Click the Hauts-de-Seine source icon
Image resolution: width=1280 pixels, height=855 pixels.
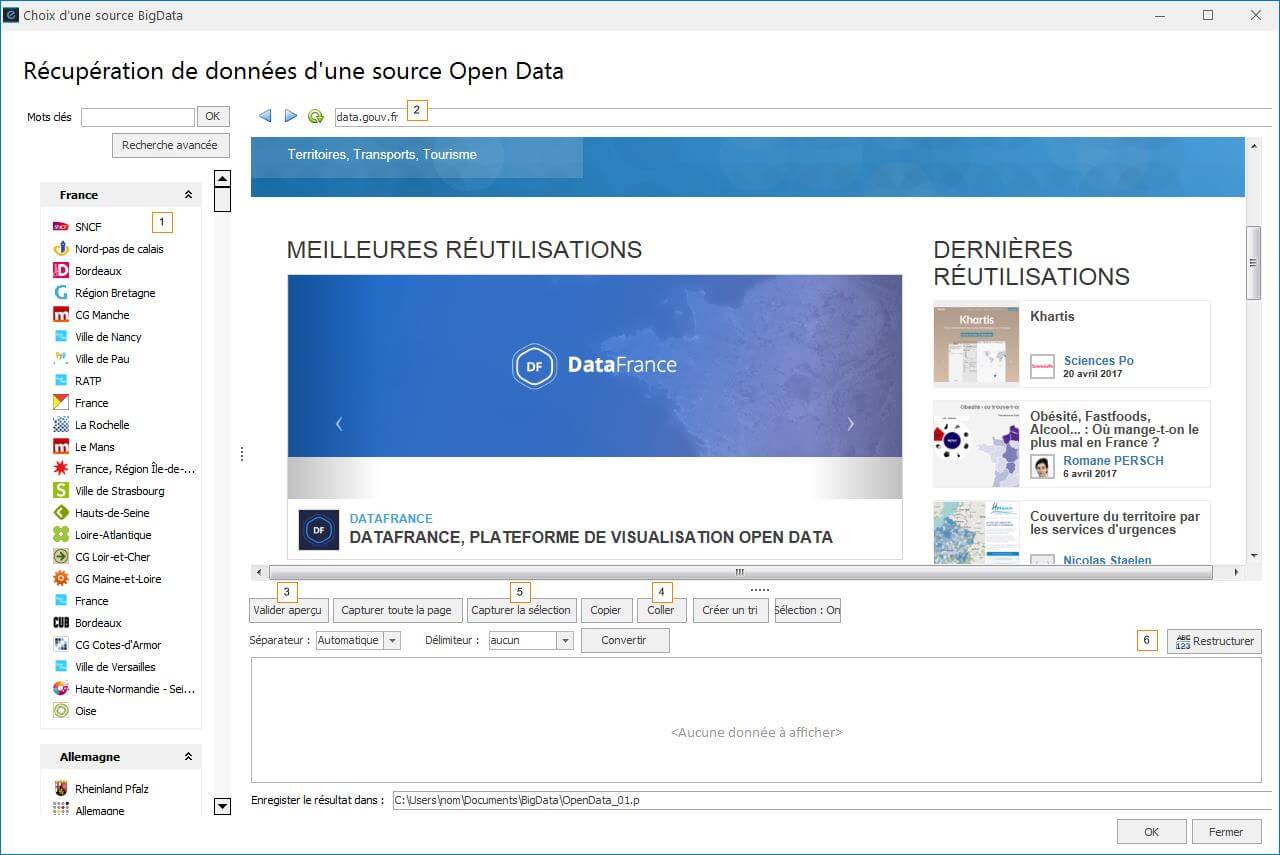point(61,513)
